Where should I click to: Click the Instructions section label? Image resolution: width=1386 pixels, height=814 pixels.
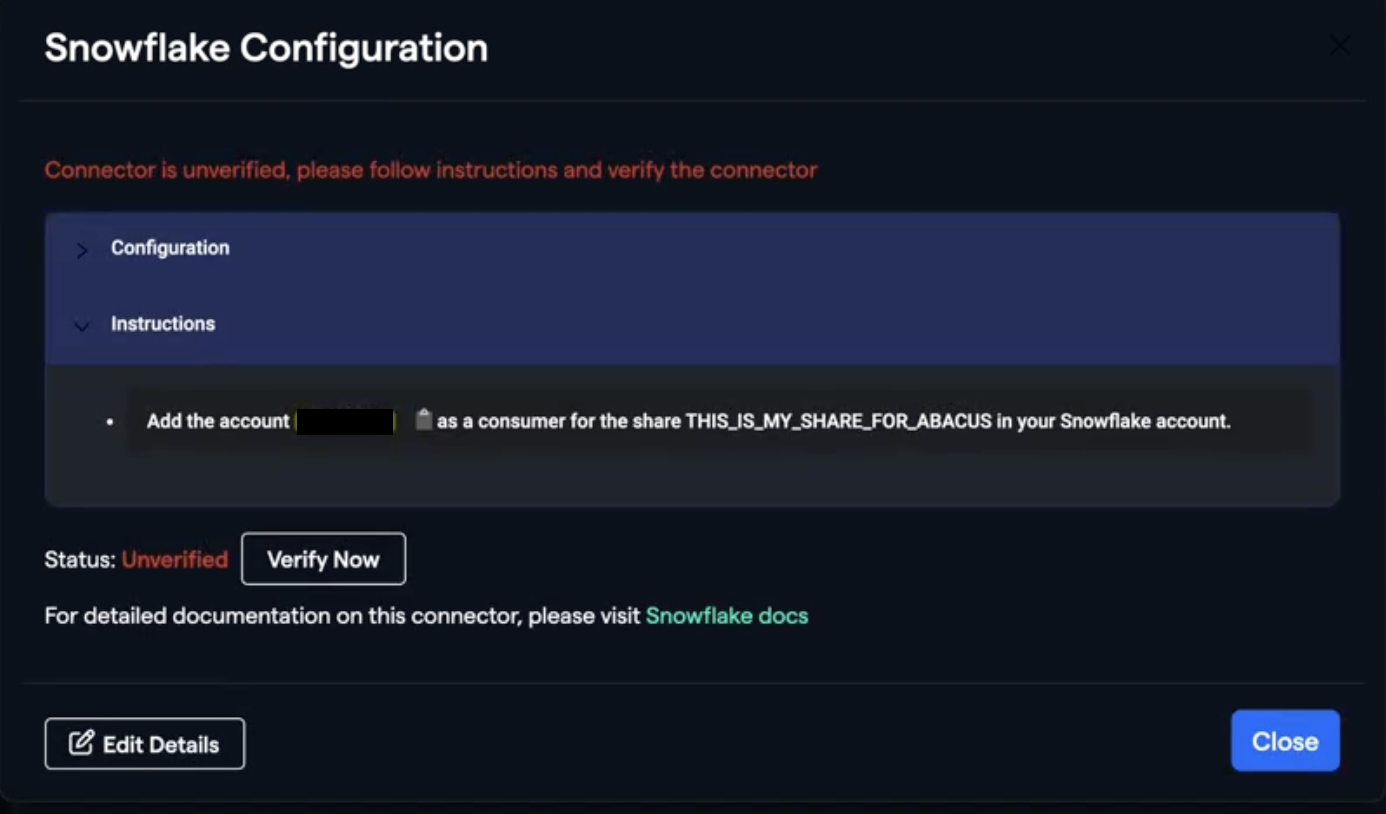[163, 324]
